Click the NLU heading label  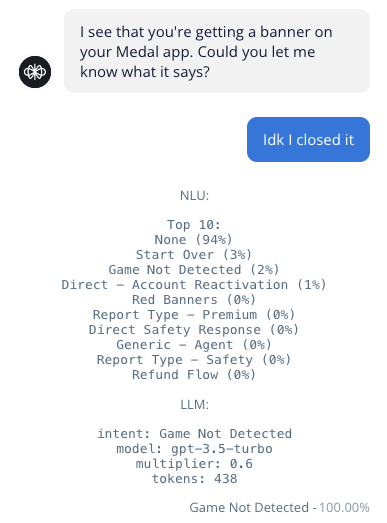(x=195, y=195)
